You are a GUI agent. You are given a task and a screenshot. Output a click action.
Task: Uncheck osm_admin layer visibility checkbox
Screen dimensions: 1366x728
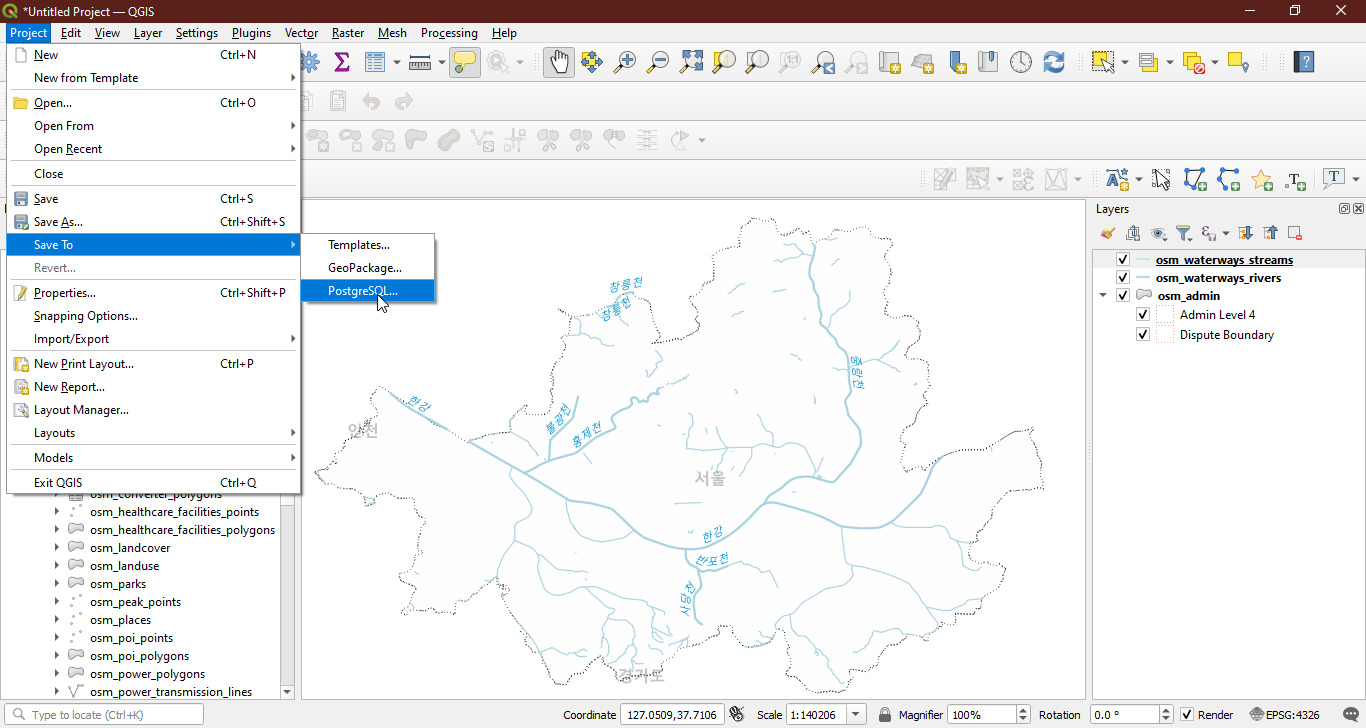1123,296
